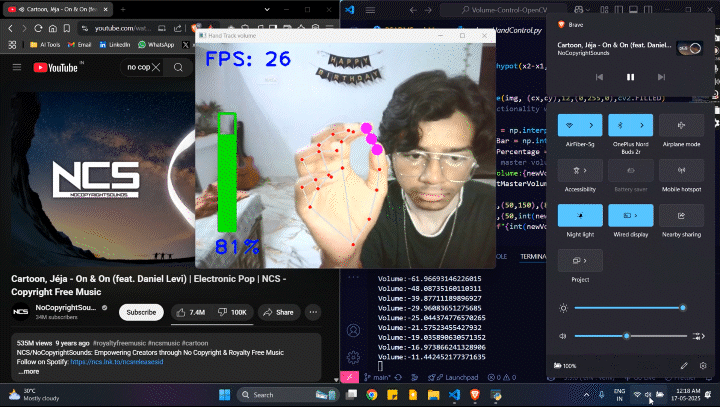The image size is (720, 407).
Task: Open VS Code hamburger menu
Action: [x=370, y=10]
